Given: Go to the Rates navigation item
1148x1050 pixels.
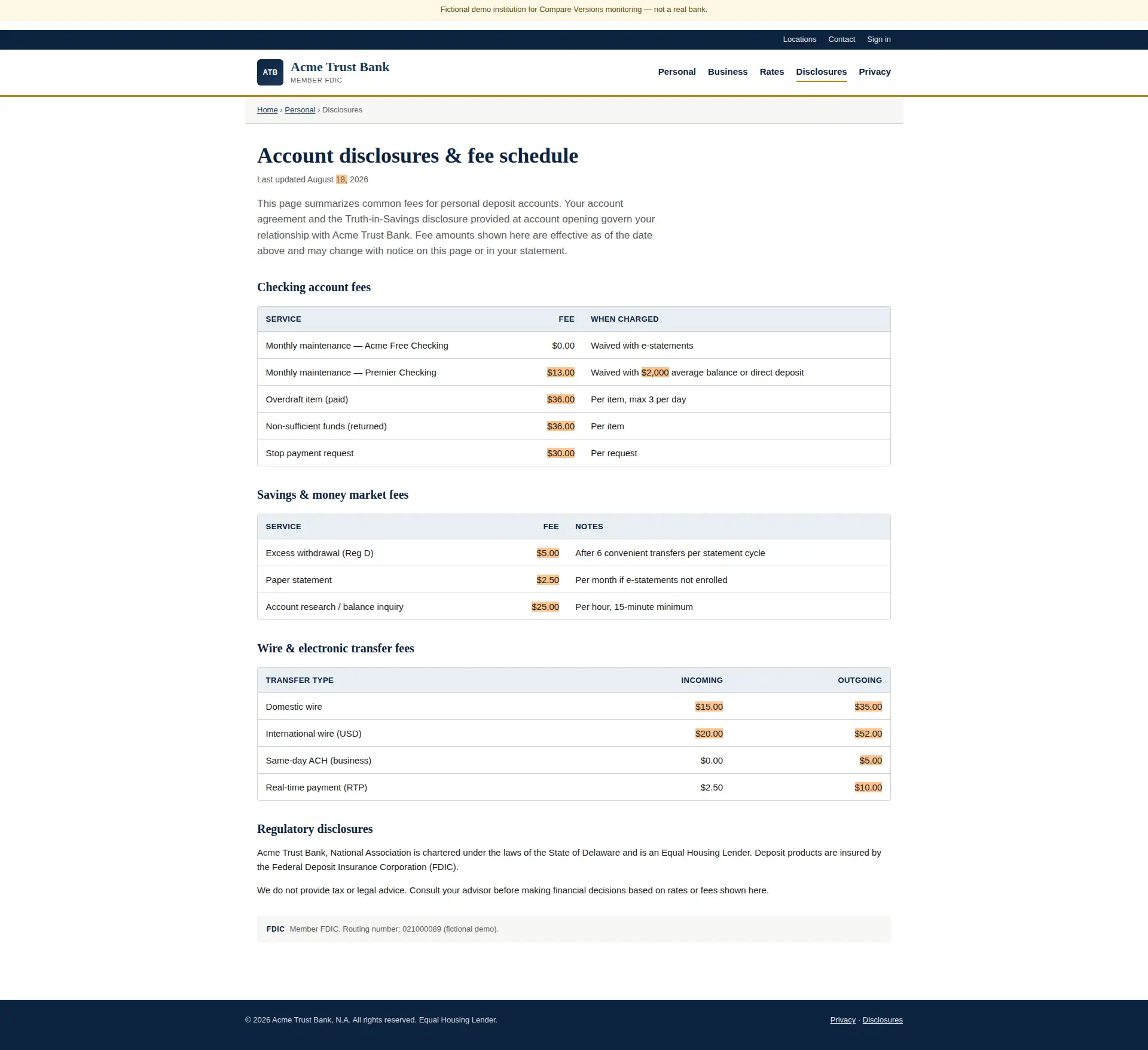Looking at the screenshot, I should click(772, 72).
